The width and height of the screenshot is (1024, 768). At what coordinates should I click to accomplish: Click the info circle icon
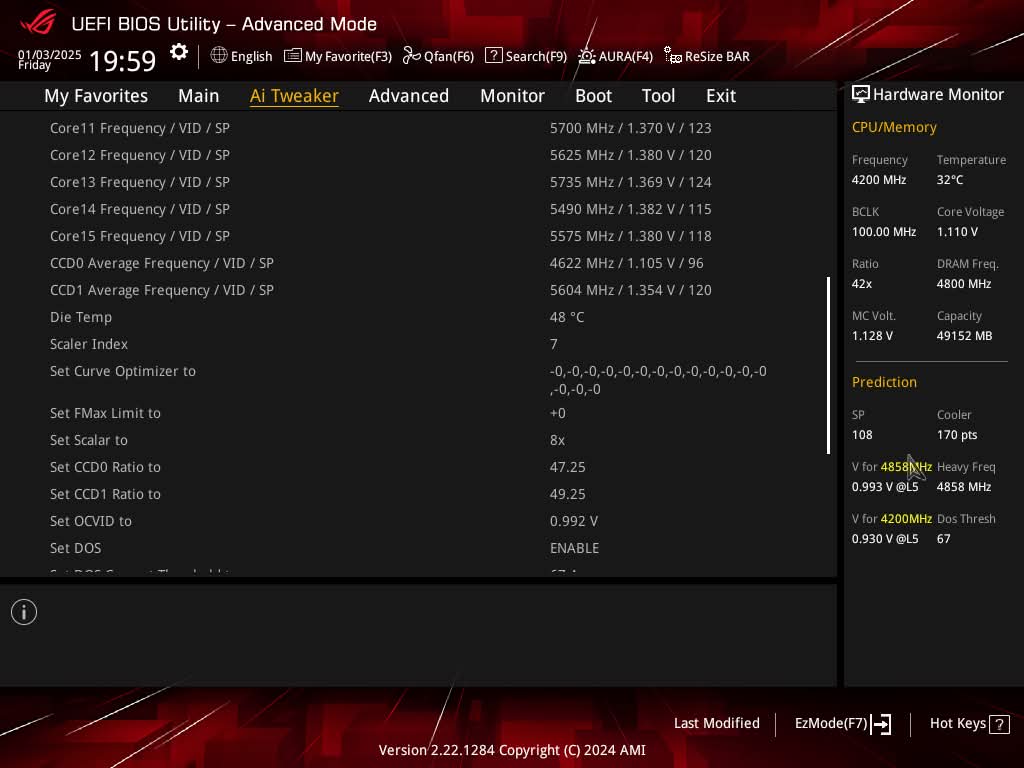click(24, 612)
